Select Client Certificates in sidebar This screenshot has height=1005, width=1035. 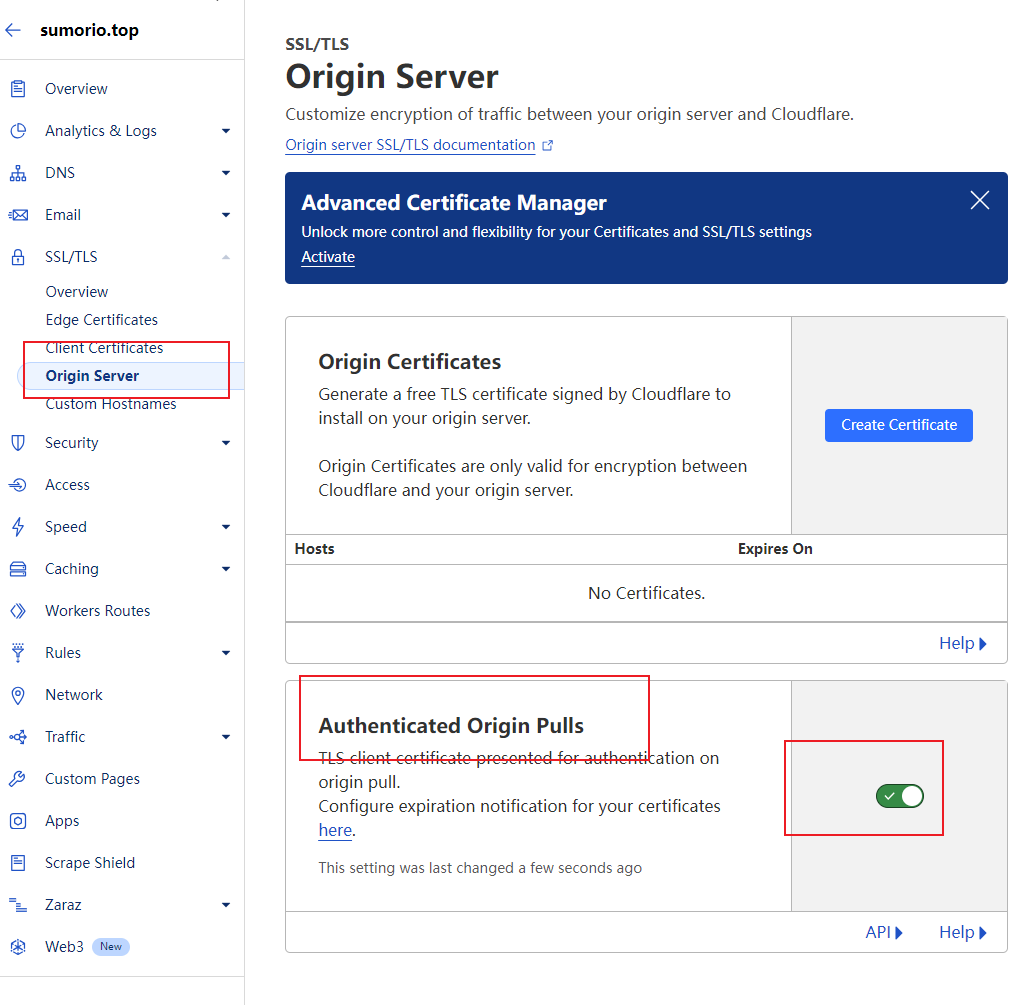coord(104,348)
